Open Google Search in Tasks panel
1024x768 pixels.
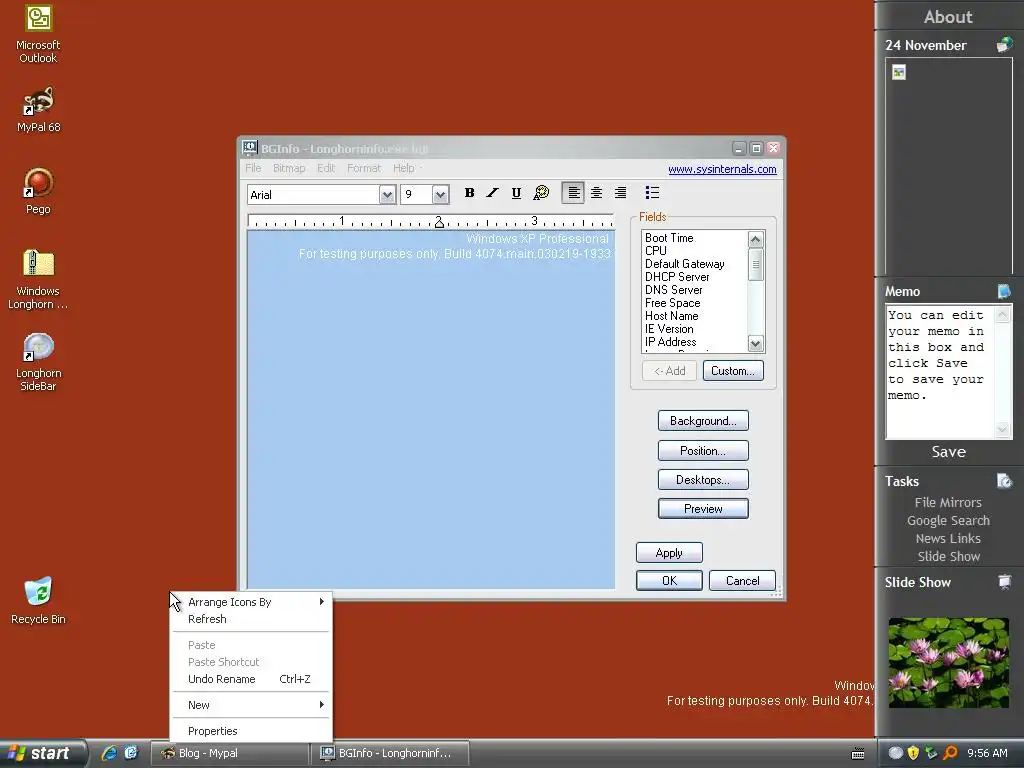[x=948, y=520]
